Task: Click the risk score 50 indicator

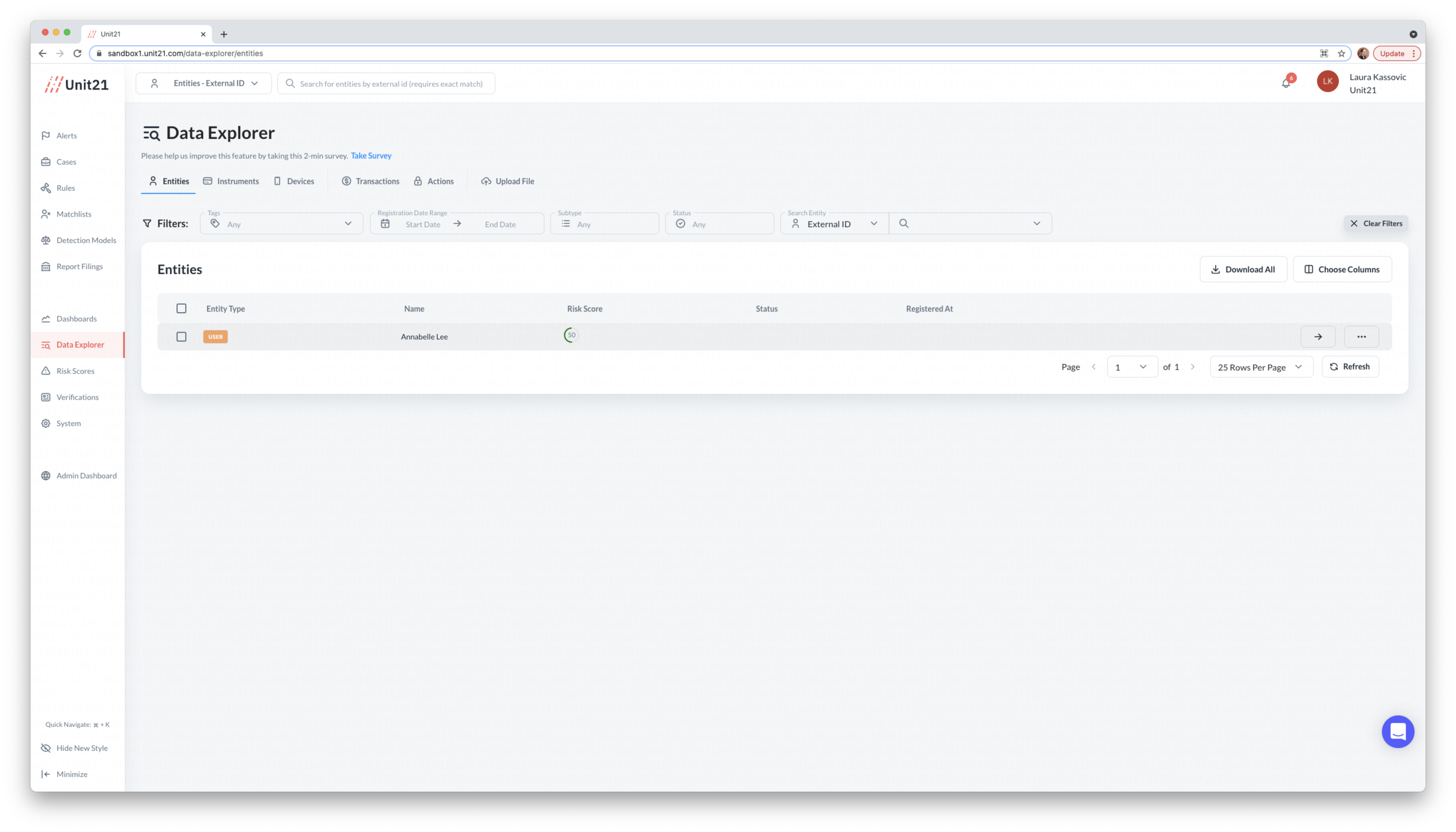Action: (571, 335)
